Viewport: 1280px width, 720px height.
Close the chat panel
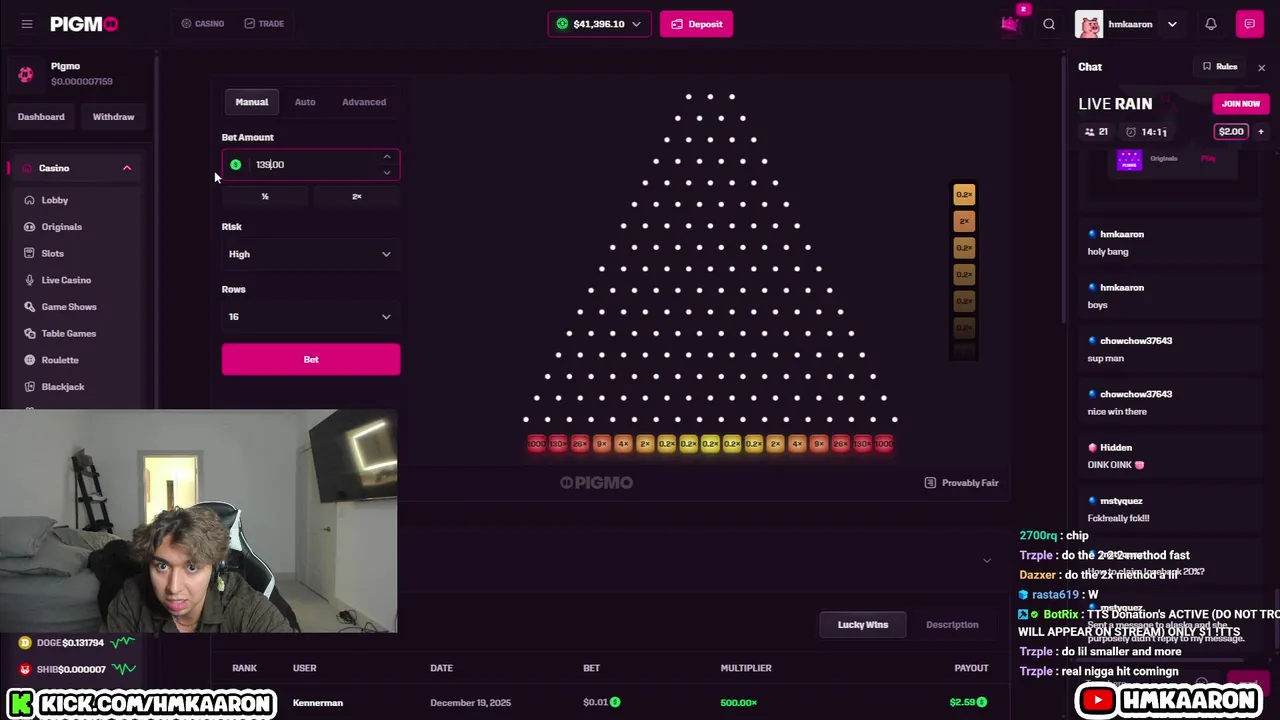coord(1261,67)
